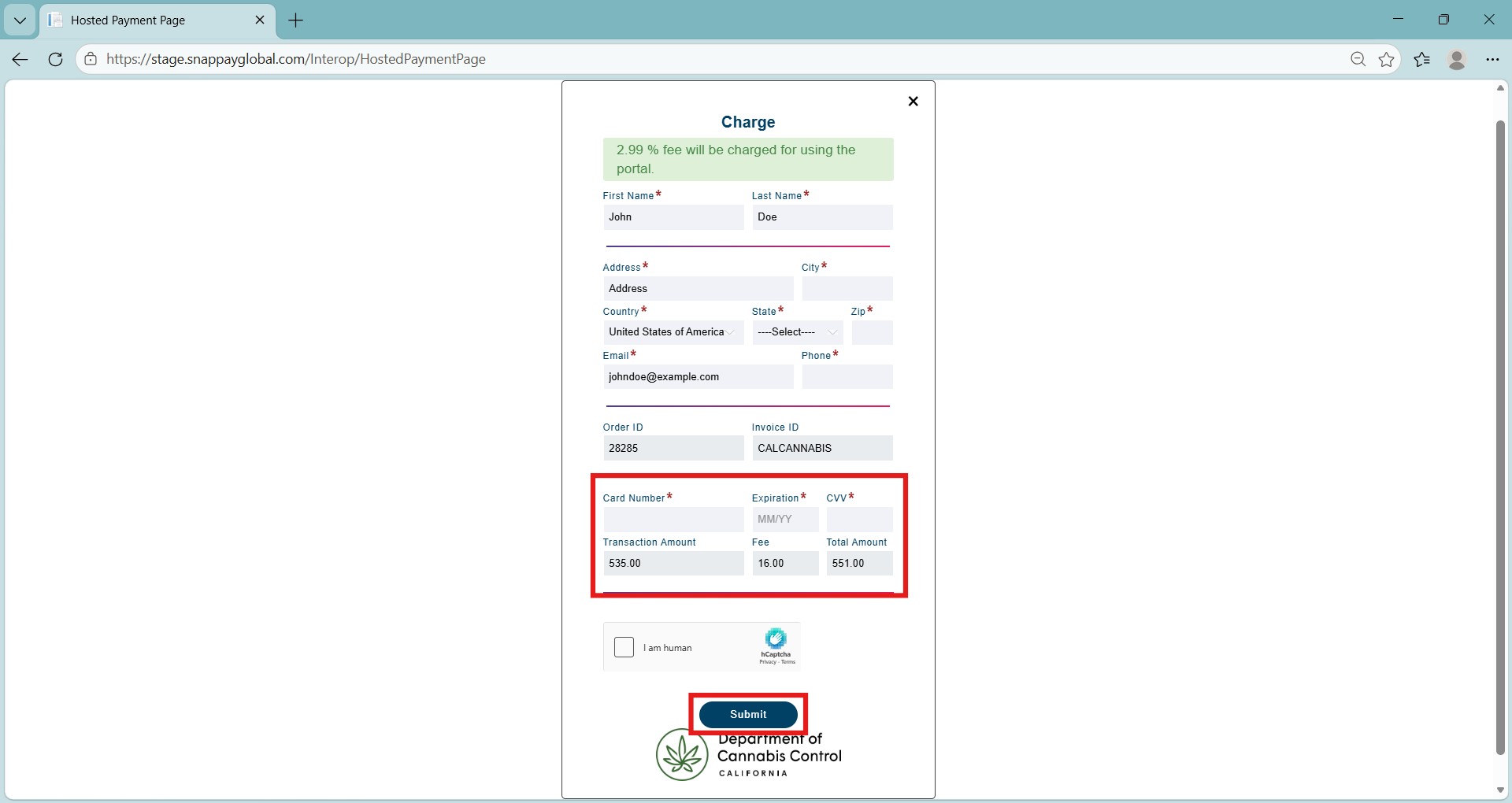Focus the Card Number field
The image size is (1512, 803).
[x=673, y=520]
